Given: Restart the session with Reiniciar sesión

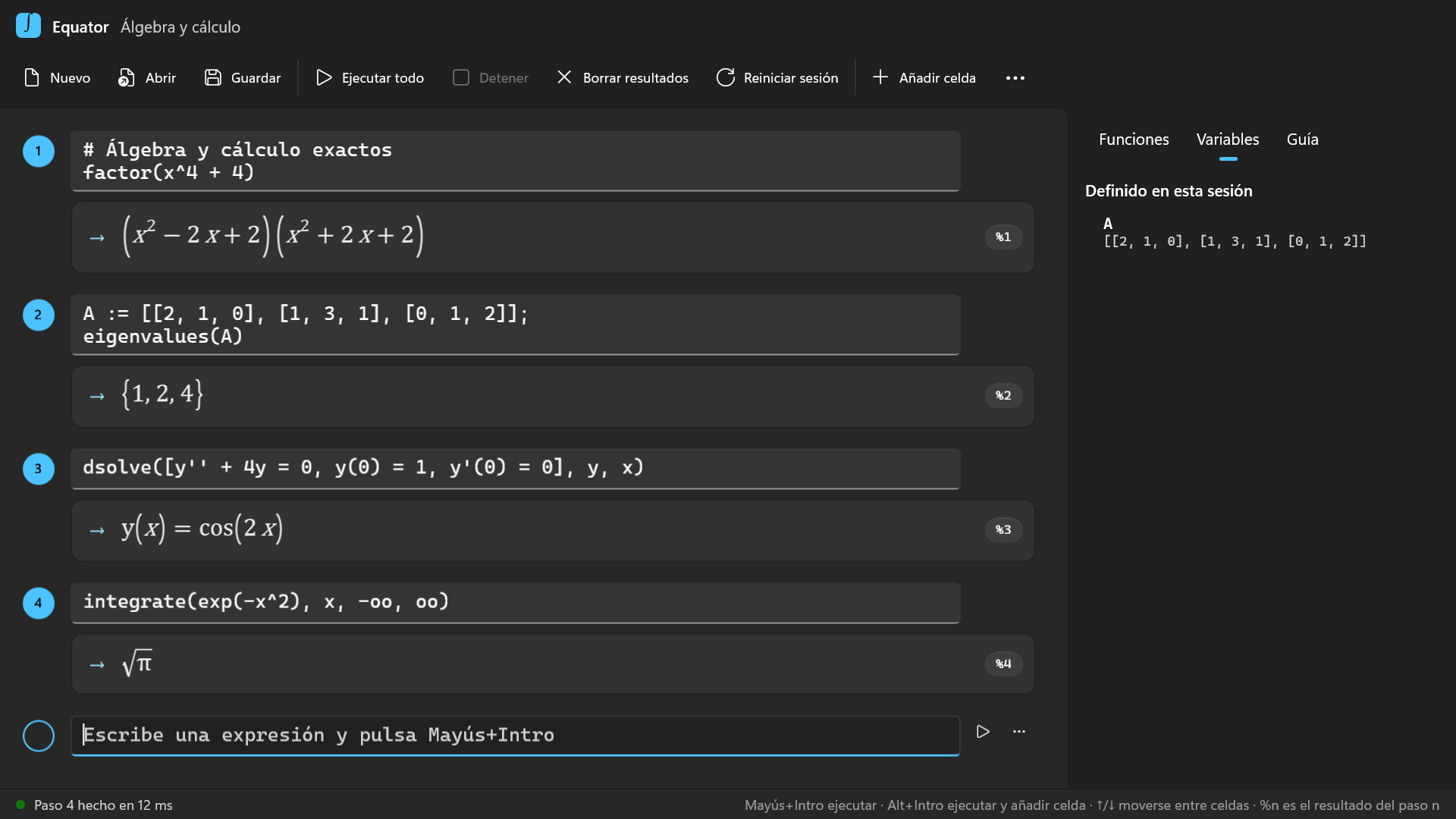Looking at the screenshot, I should pyautogui.click(x=777, y=77).
